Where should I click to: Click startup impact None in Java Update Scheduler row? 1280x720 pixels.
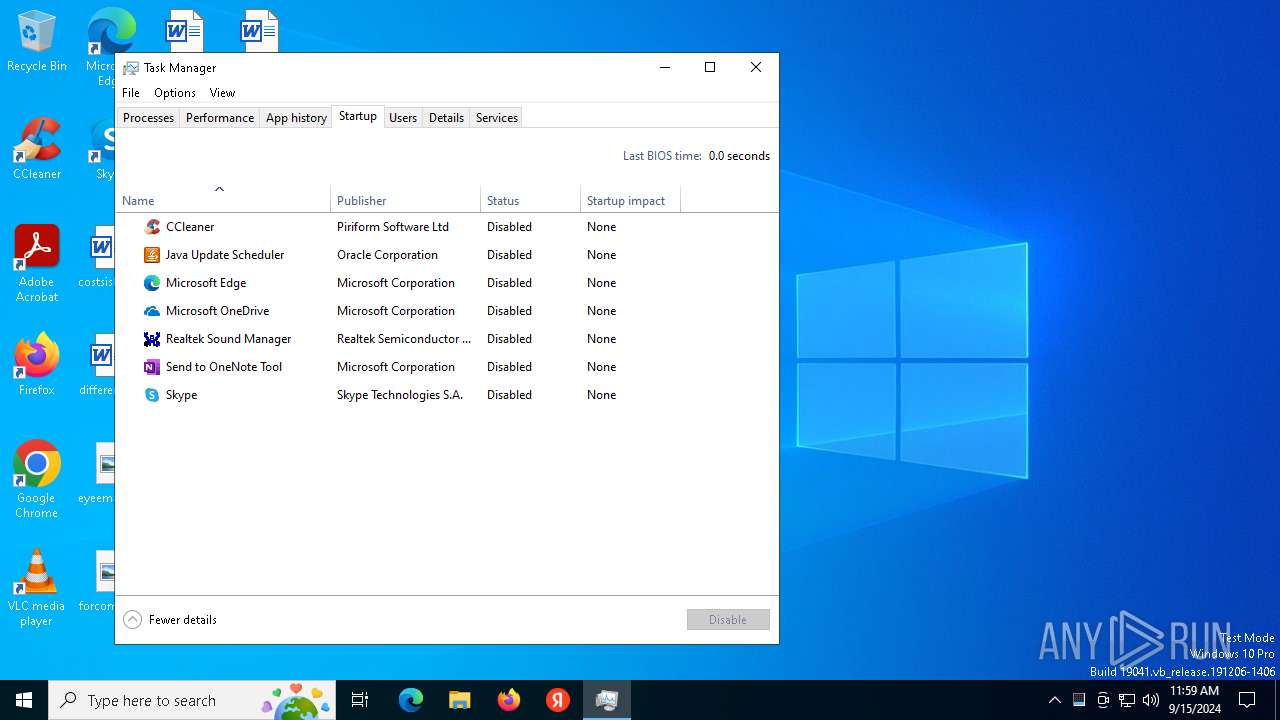[x=602, y=255]
